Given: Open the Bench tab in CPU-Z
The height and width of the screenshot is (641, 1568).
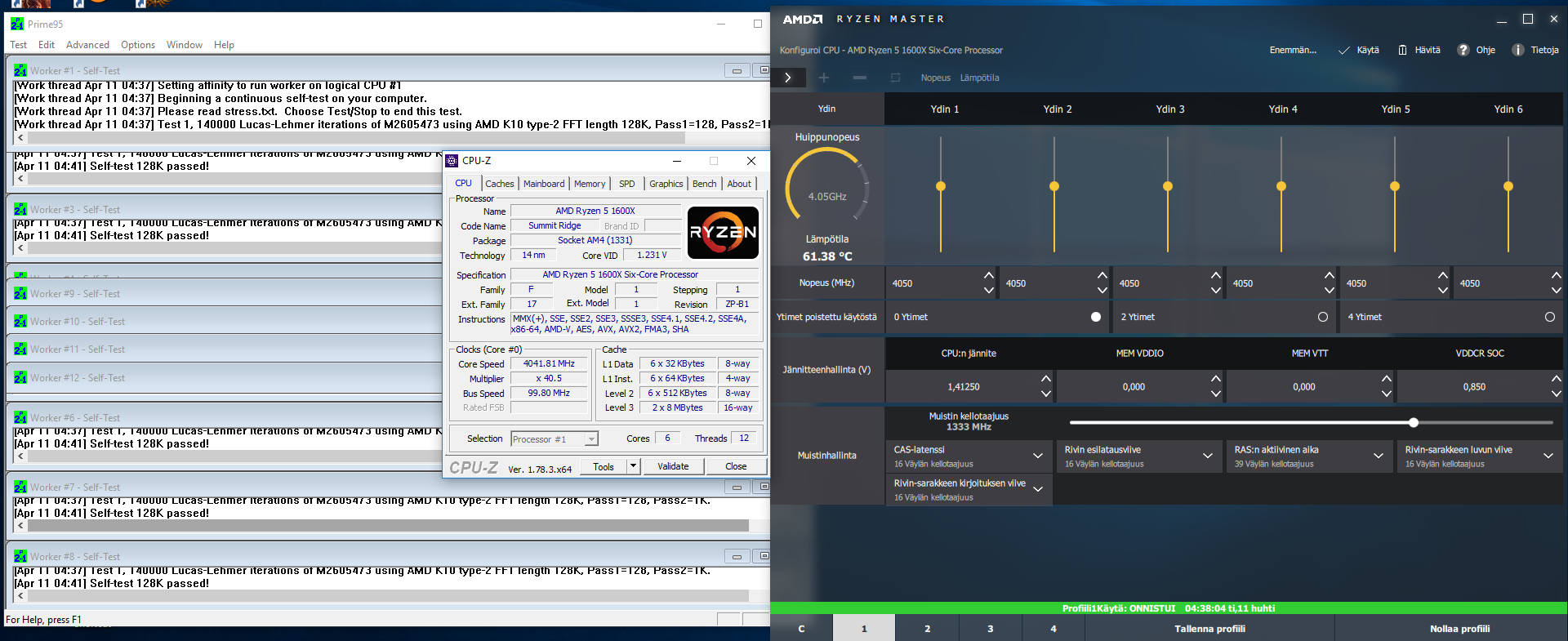Looking at the screenshot, I should pyautogui.click(x=705, y=184).
